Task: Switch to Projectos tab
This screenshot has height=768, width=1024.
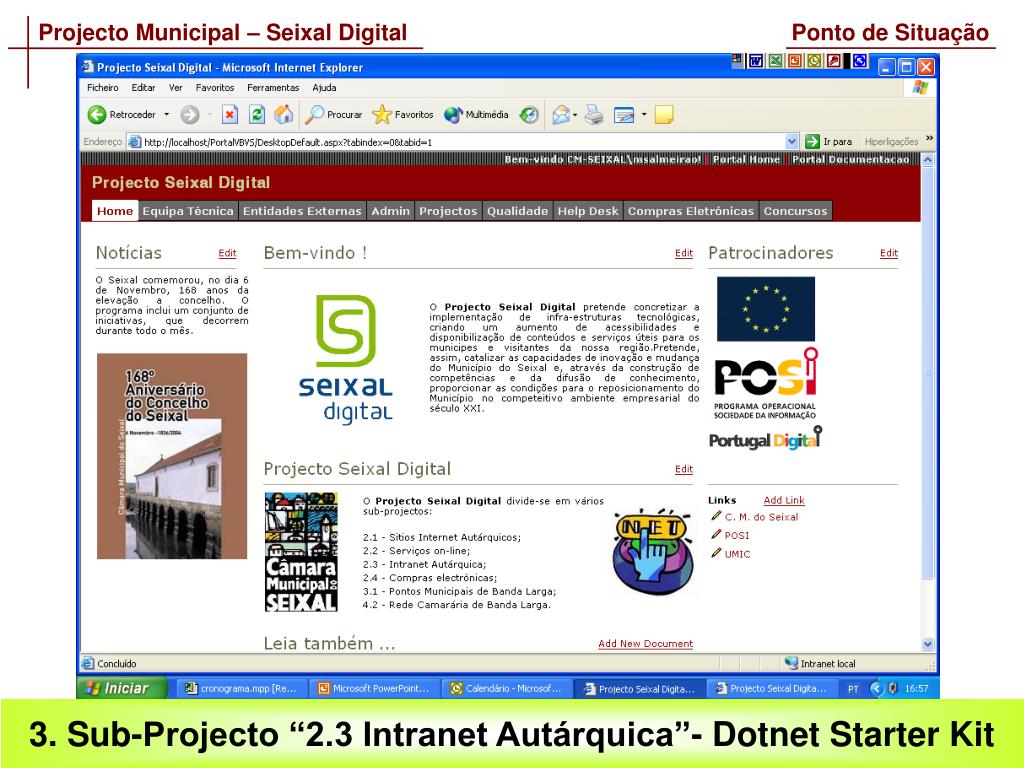Action: (448, 211)
